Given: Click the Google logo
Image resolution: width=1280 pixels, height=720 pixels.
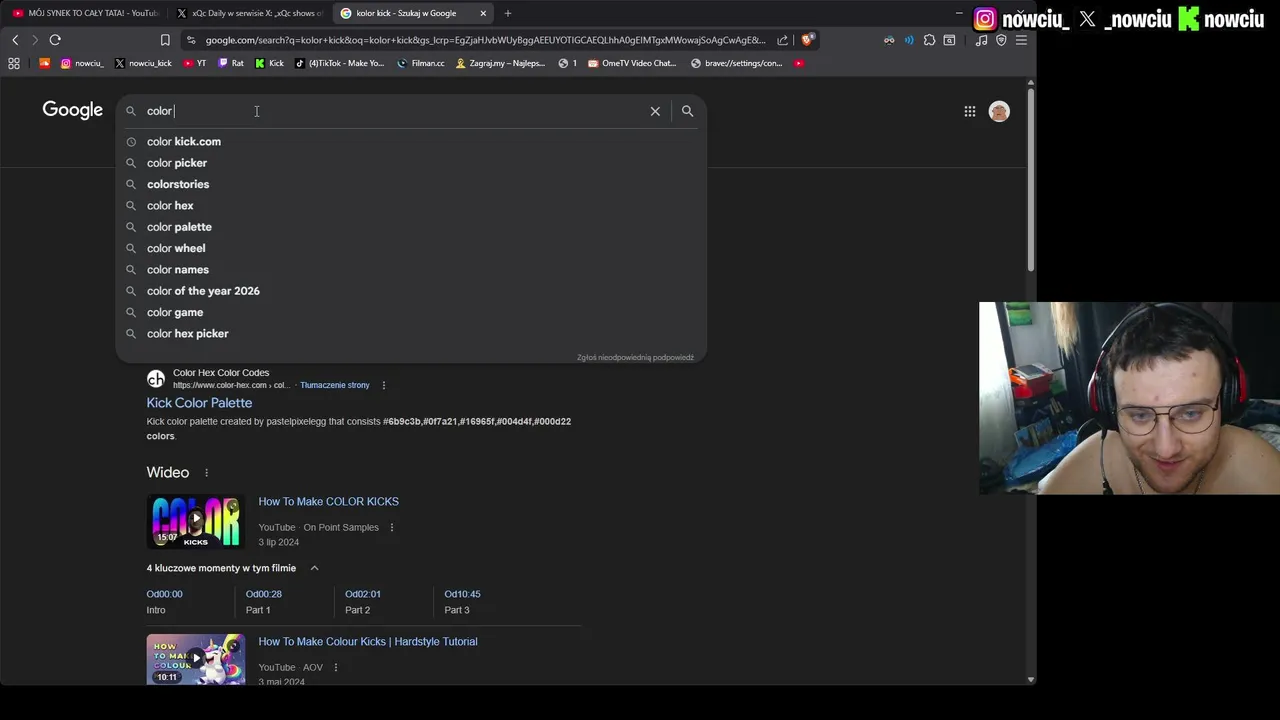Looking at the screenshot, I should click(72, 110).
